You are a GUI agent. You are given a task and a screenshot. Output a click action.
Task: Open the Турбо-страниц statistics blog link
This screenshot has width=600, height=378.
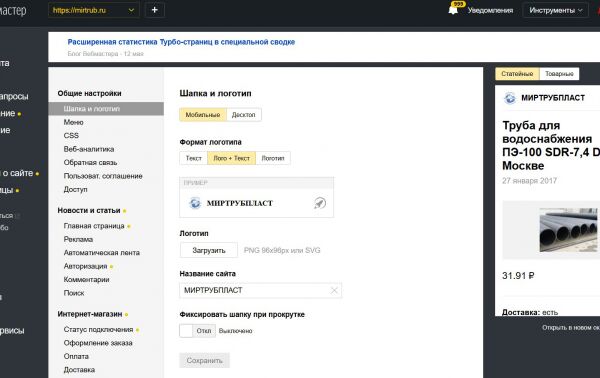click(181, 42)
